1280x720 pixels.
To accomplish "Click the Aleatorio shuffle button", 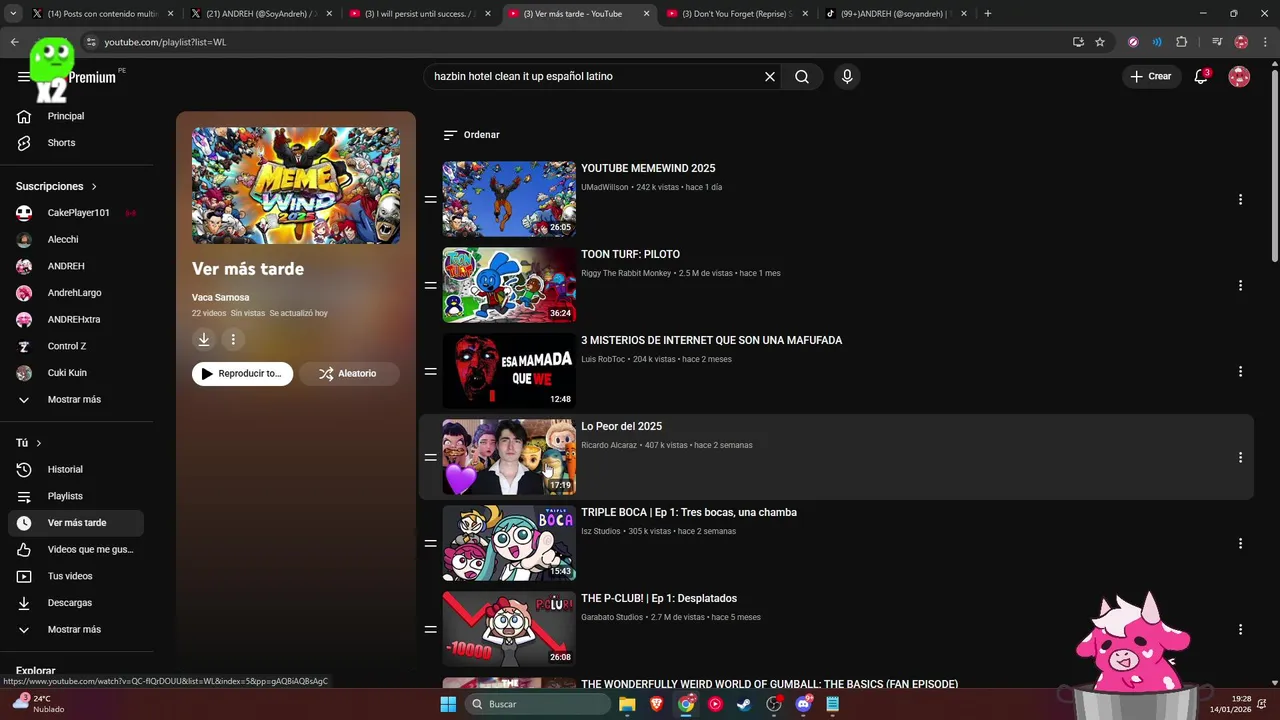I will point(349,374).
